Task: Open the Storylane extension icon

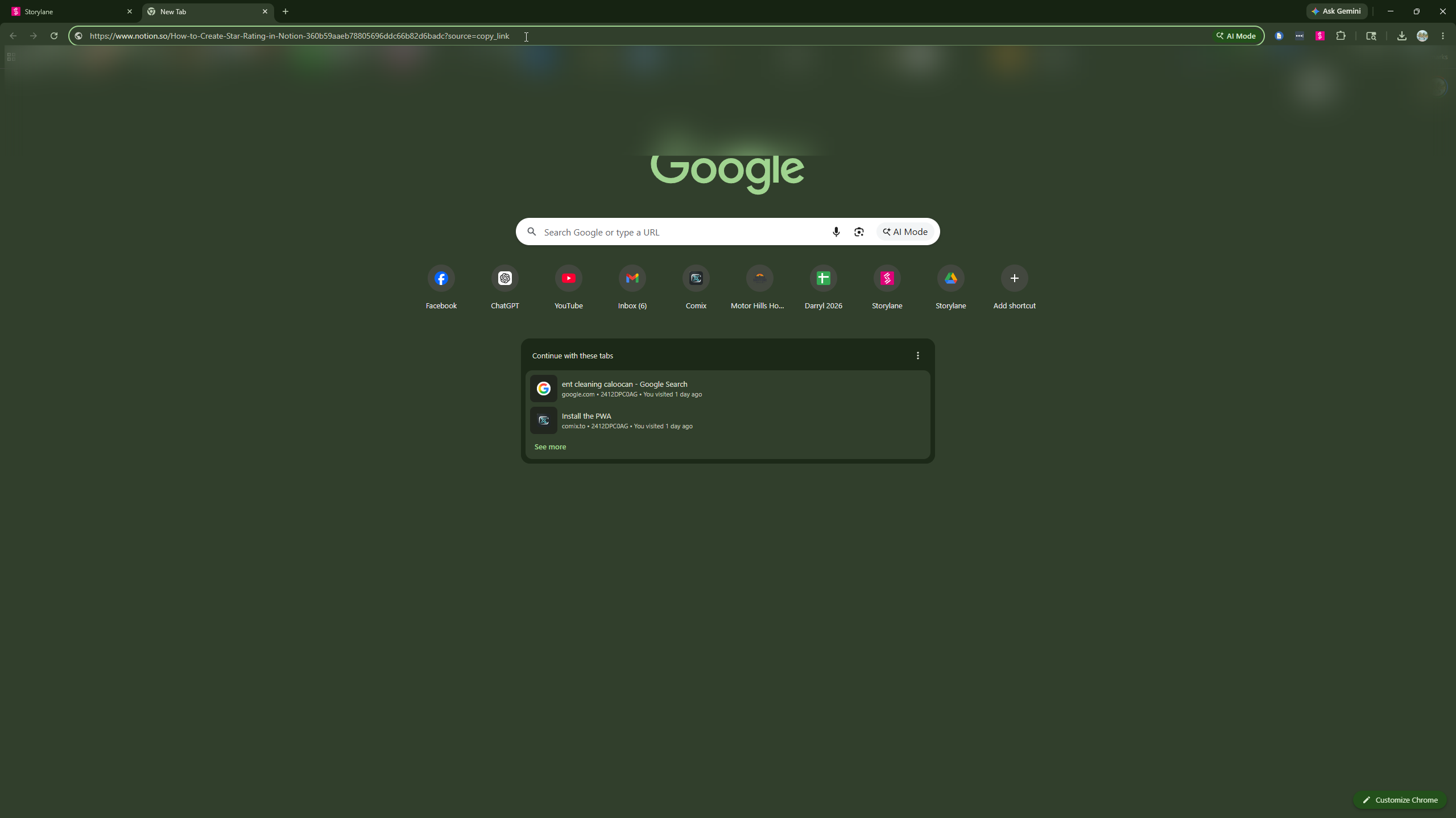Action: click(x=1320, y=36)
